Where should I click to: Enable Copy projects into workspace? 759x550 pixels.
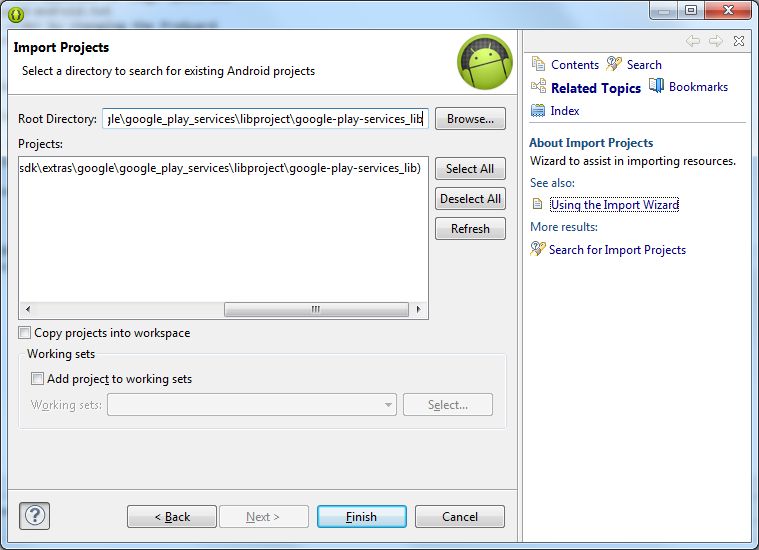[24, 333]
